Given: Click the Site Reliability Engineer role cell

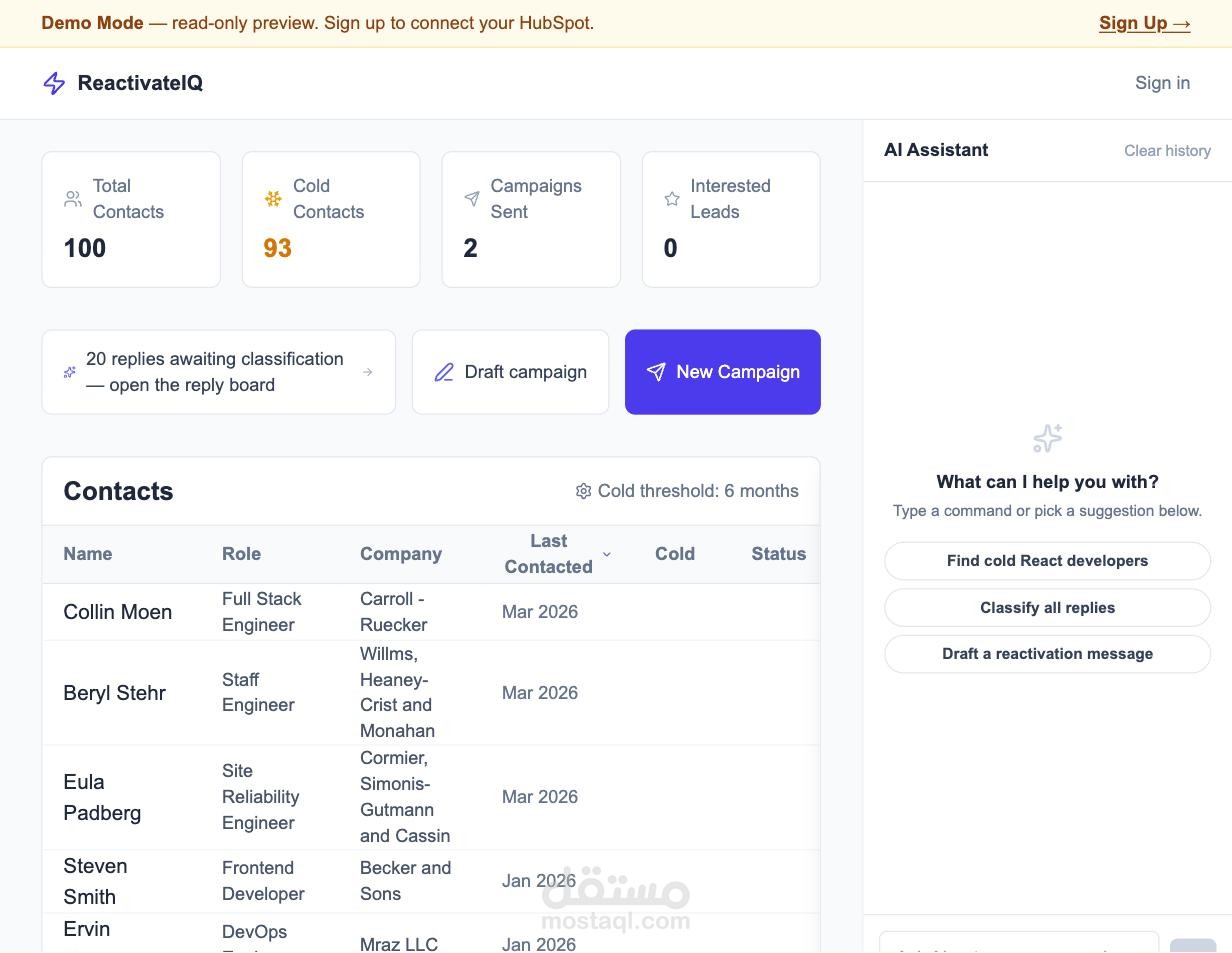Looking at the screenshot, I should click(261, 797).
